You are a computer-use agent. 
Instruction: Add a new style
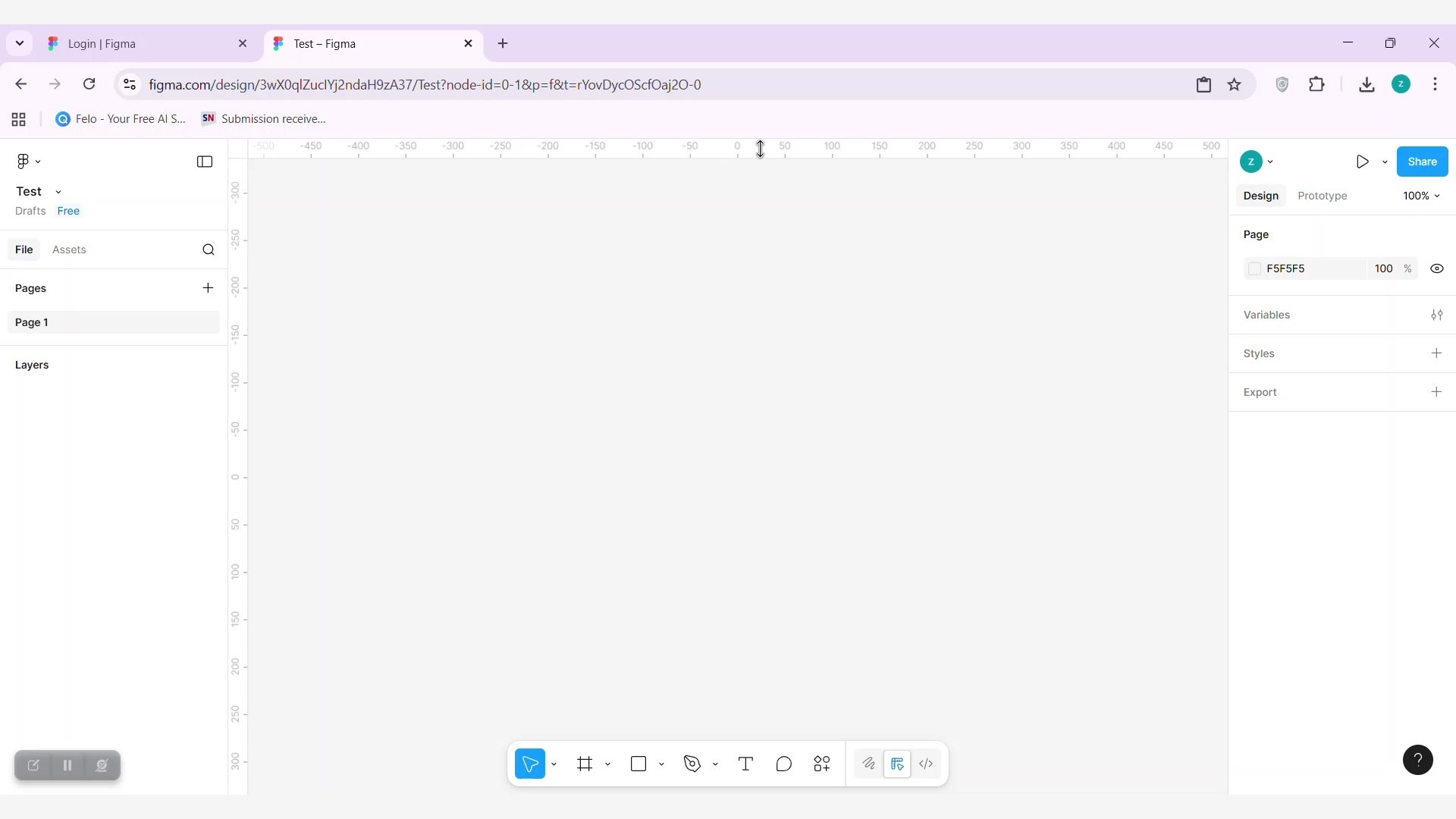click(1436, 353)
